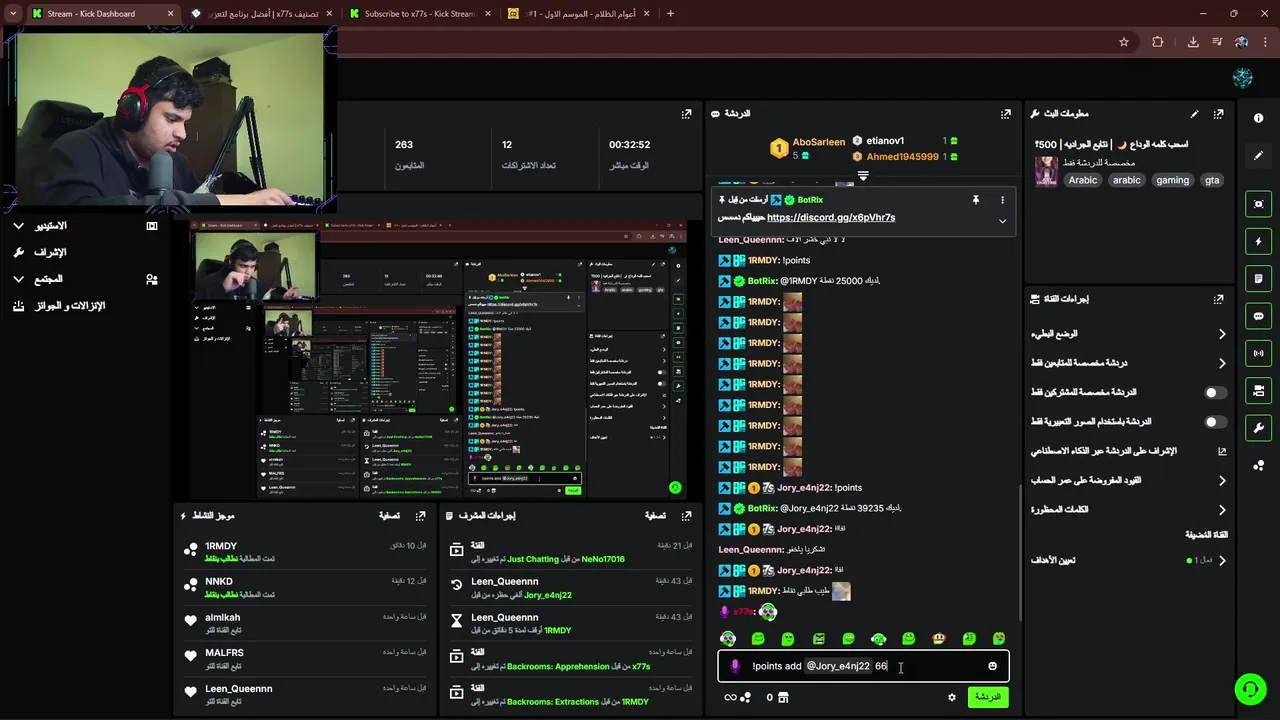Open browser extensions puzzle icon
The width and height of the screenshot is (1280, 720).
[x=1158, y=42]
